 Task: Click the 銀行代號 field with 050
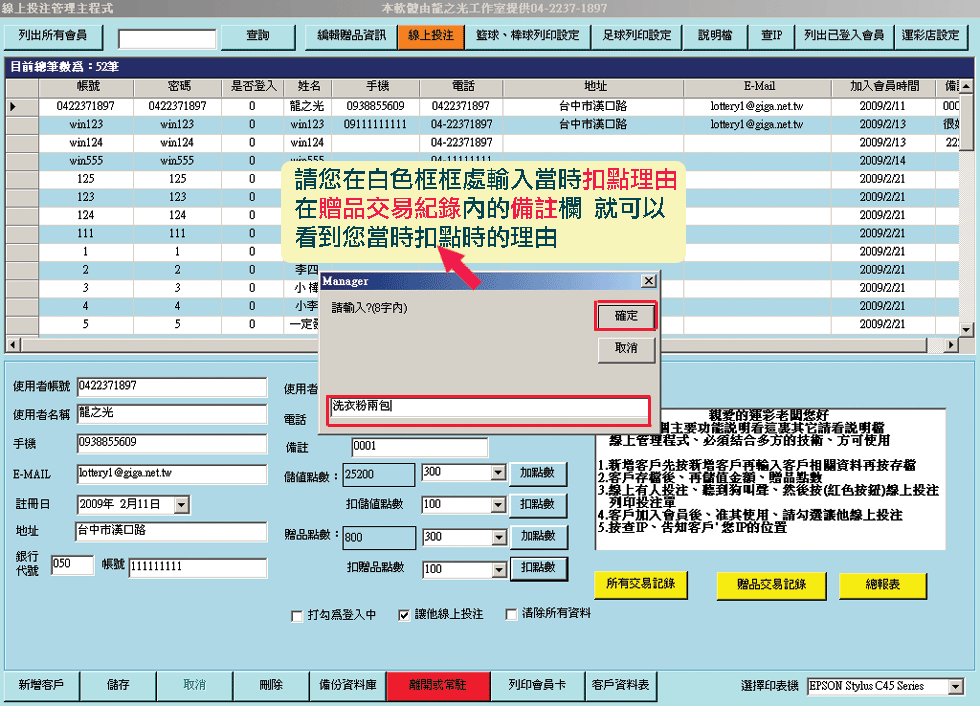(72, 564)
